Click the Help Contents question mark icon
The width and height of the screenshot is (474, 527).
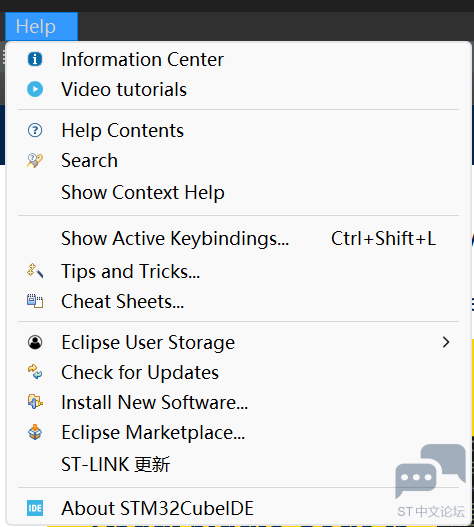click(35, 130)
